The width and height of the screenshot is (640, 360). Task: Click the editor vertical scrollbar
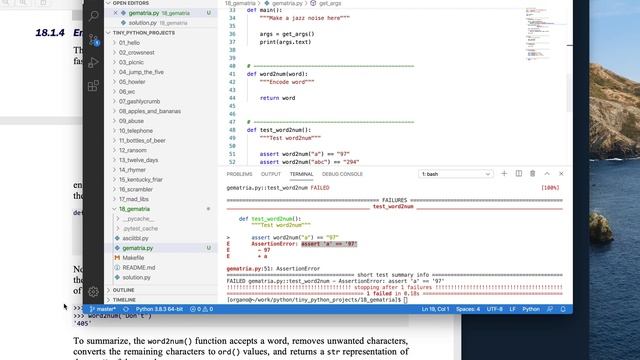(570, 93)
